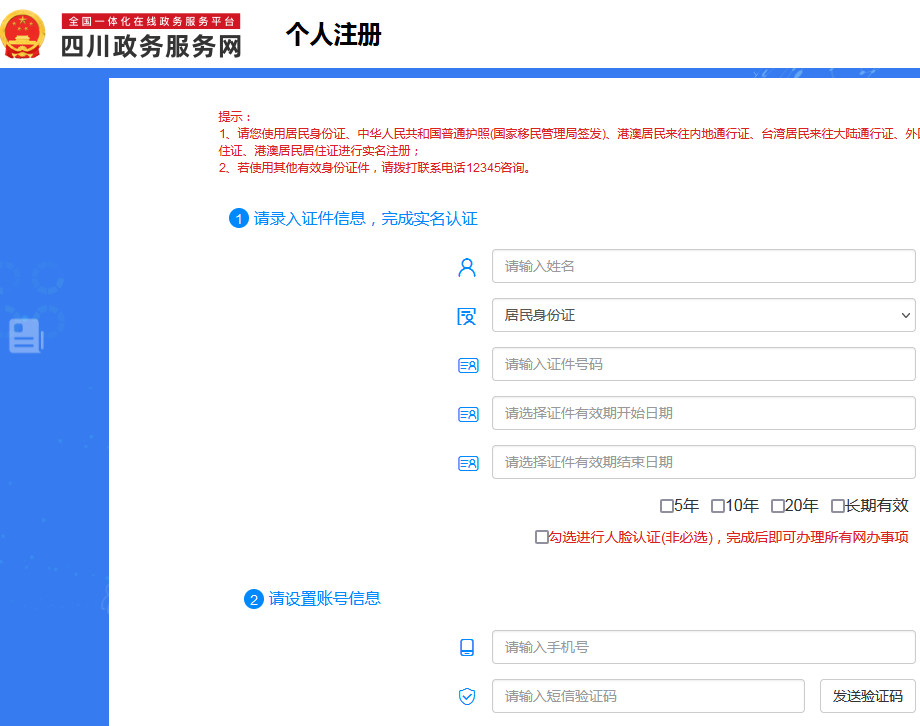Check the 20年 validity checkbox
The image size is (920, 726).
click(x=778, y=506)
